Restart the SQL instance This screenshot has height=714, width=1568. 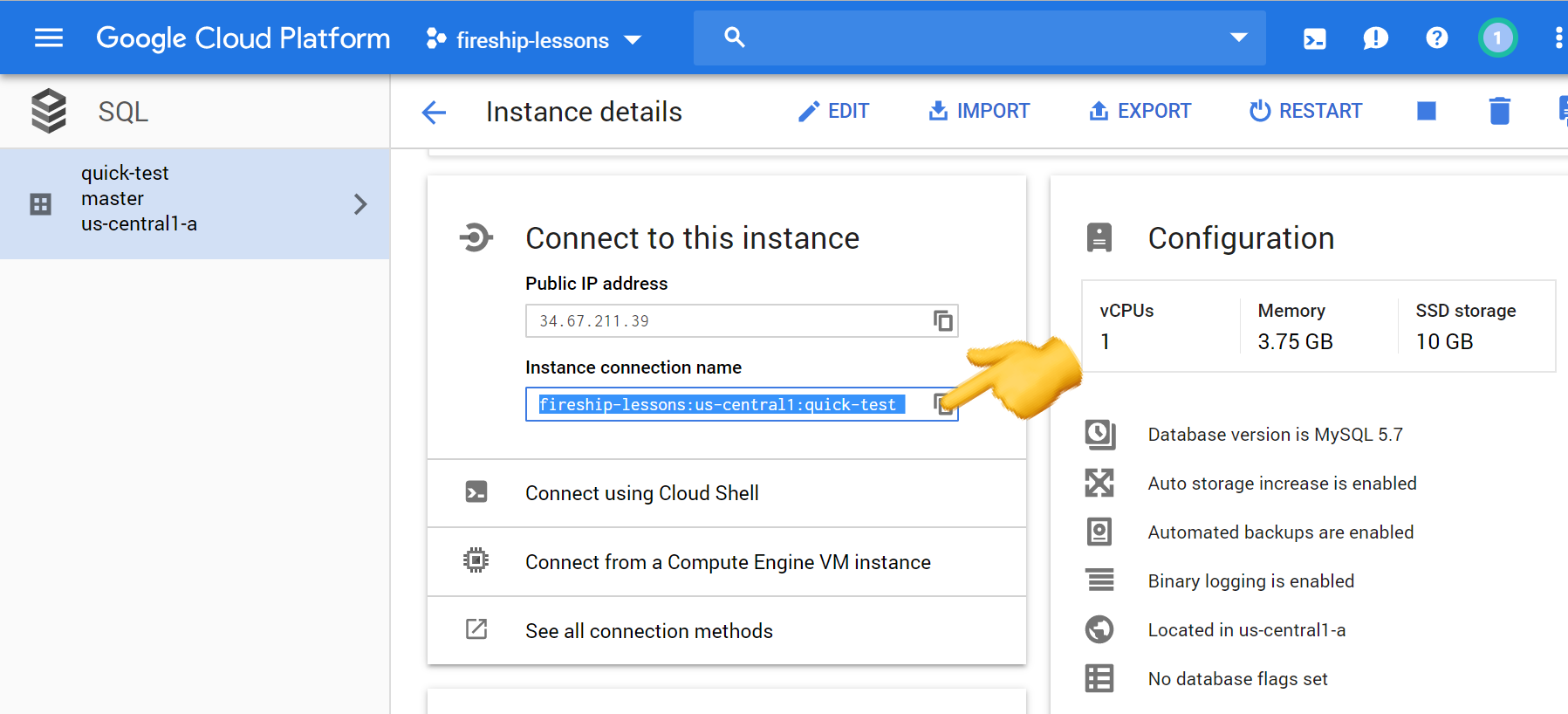coord(1305,111)
